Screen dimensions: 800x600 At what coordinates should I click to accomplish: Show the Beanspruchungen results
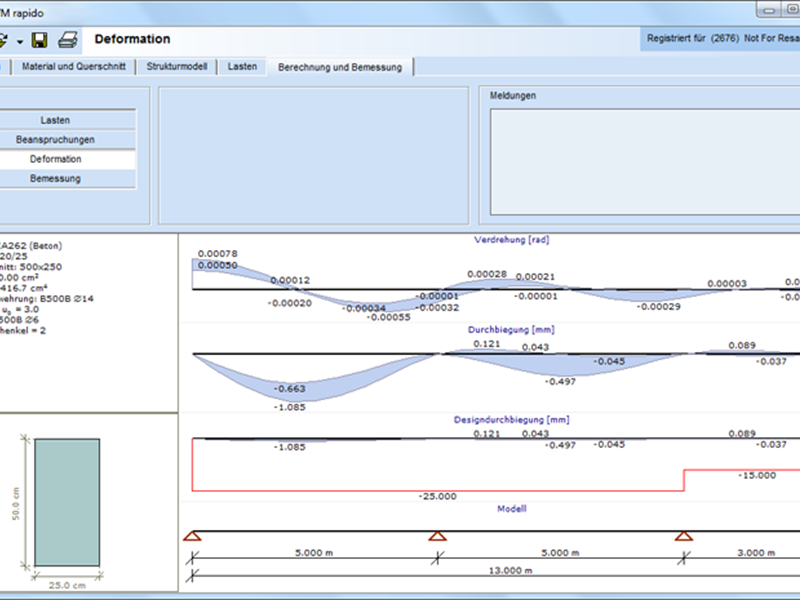pyautogui.click(x=55, y=140)
